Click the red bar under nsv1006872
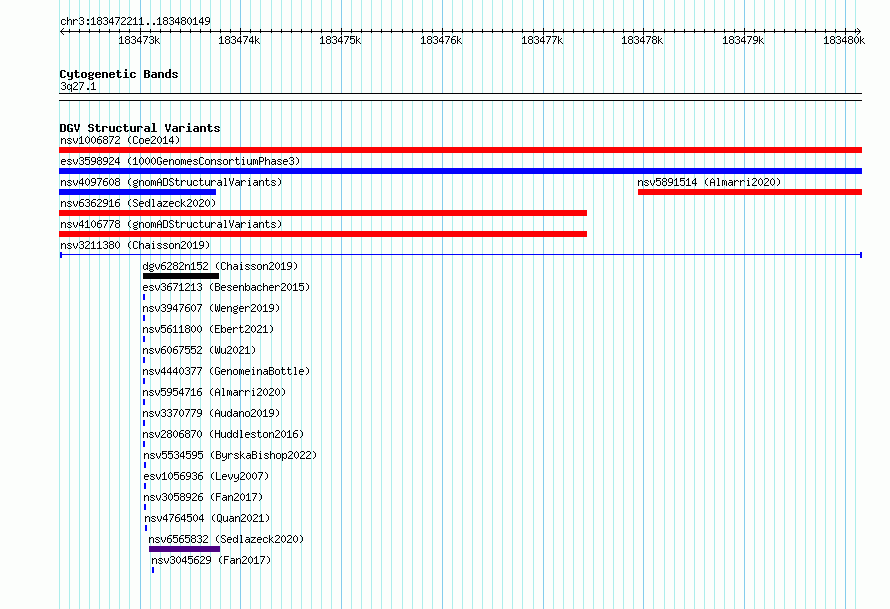This screenshot has width=890, height=609. pos(460,150)
